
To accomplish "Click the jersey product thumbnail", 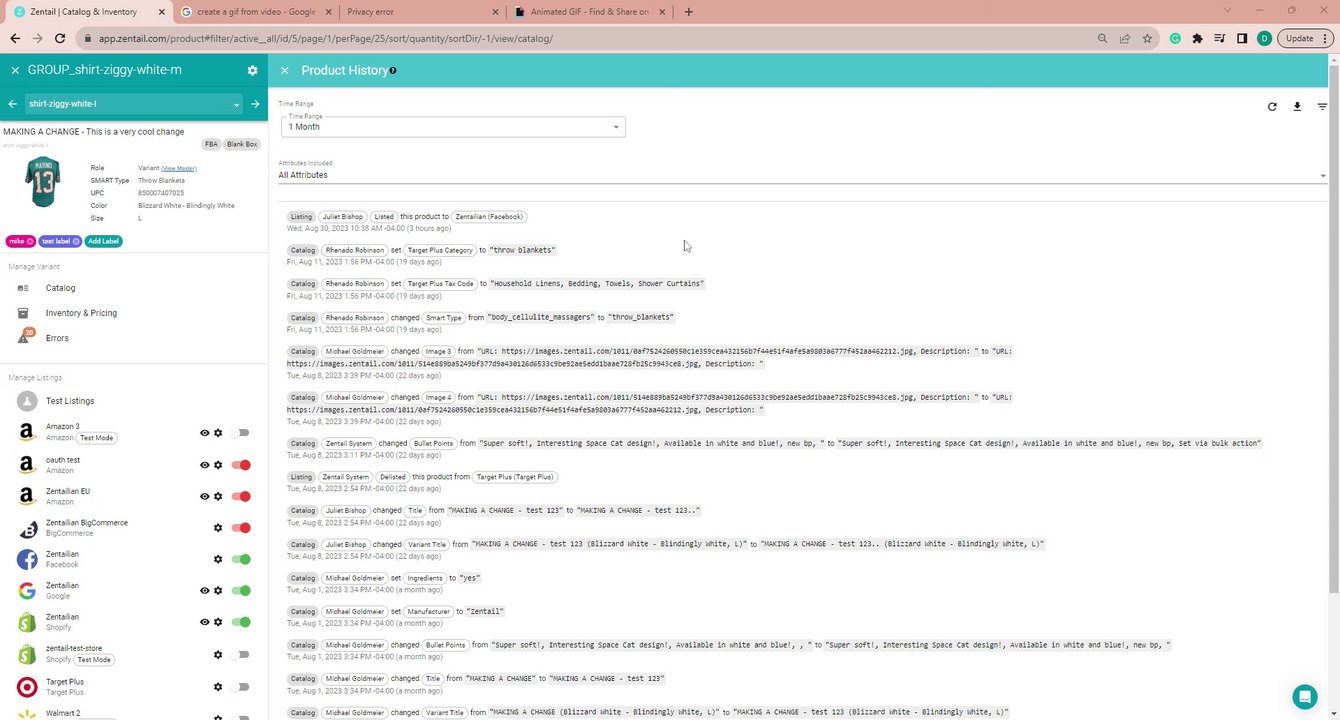I will point(43,182).
